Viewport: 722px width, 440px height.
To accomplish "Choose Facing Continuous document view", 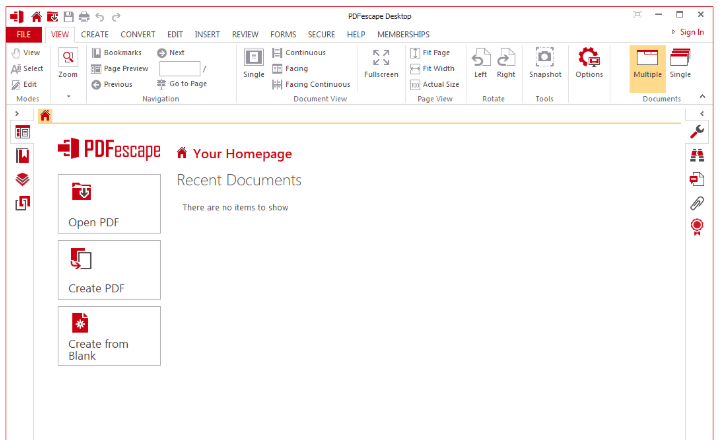I will click(x=311, y=85).
